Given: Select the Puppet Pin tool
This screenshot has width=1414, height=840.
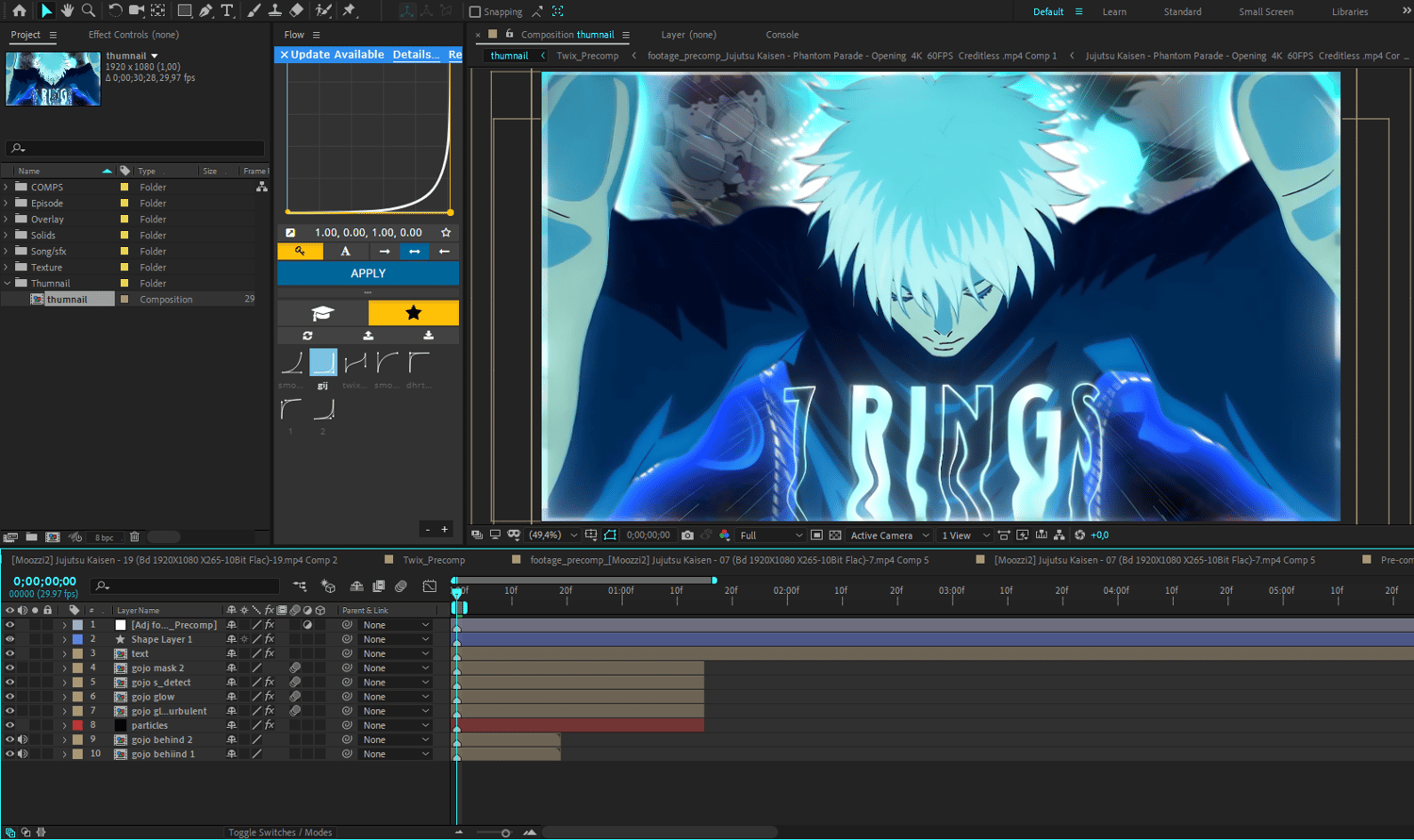Looking at the screenshot, I should 349,10.
